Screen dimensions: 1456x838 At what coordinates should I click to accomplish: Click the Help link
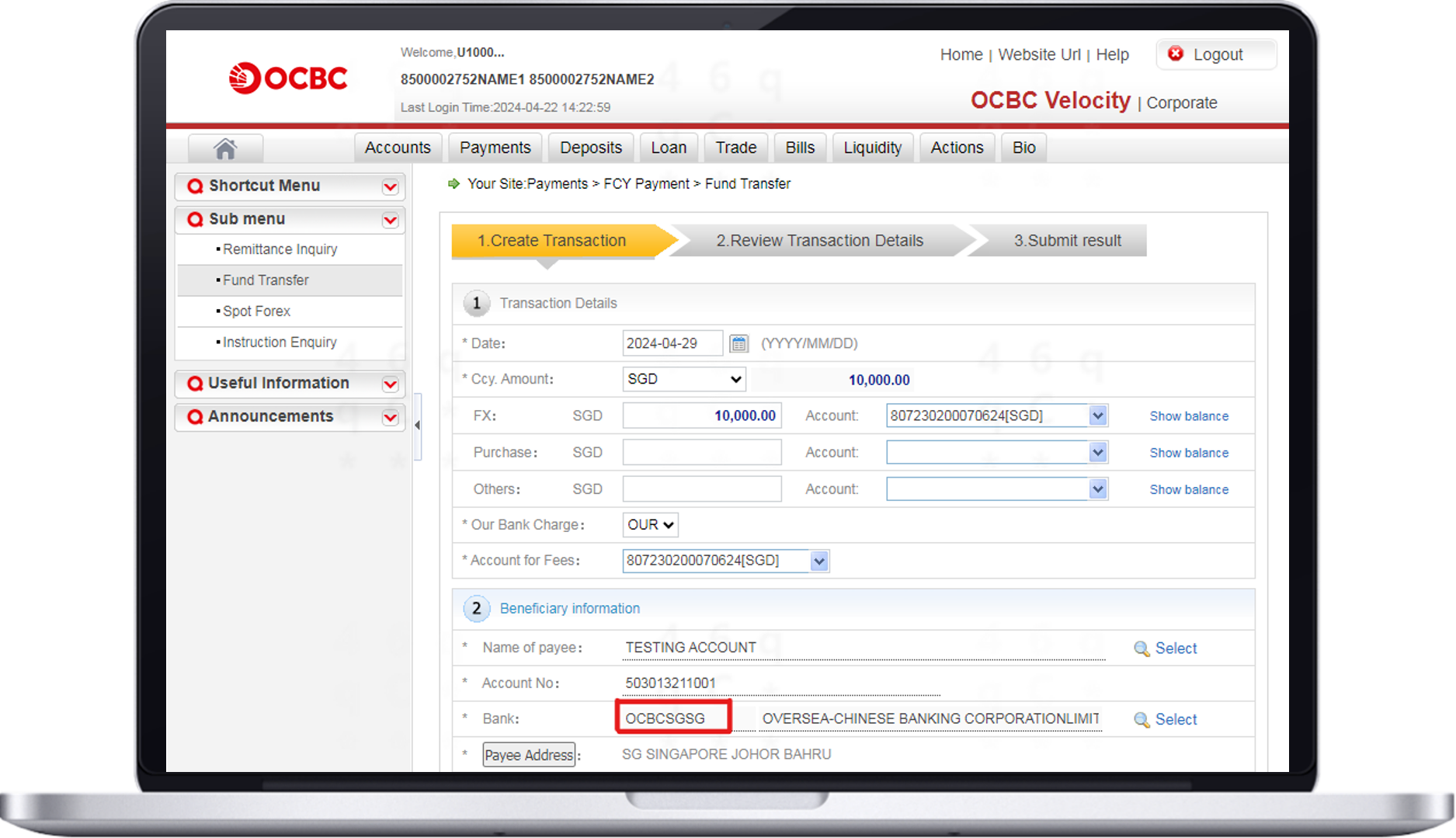[1112, 54]
